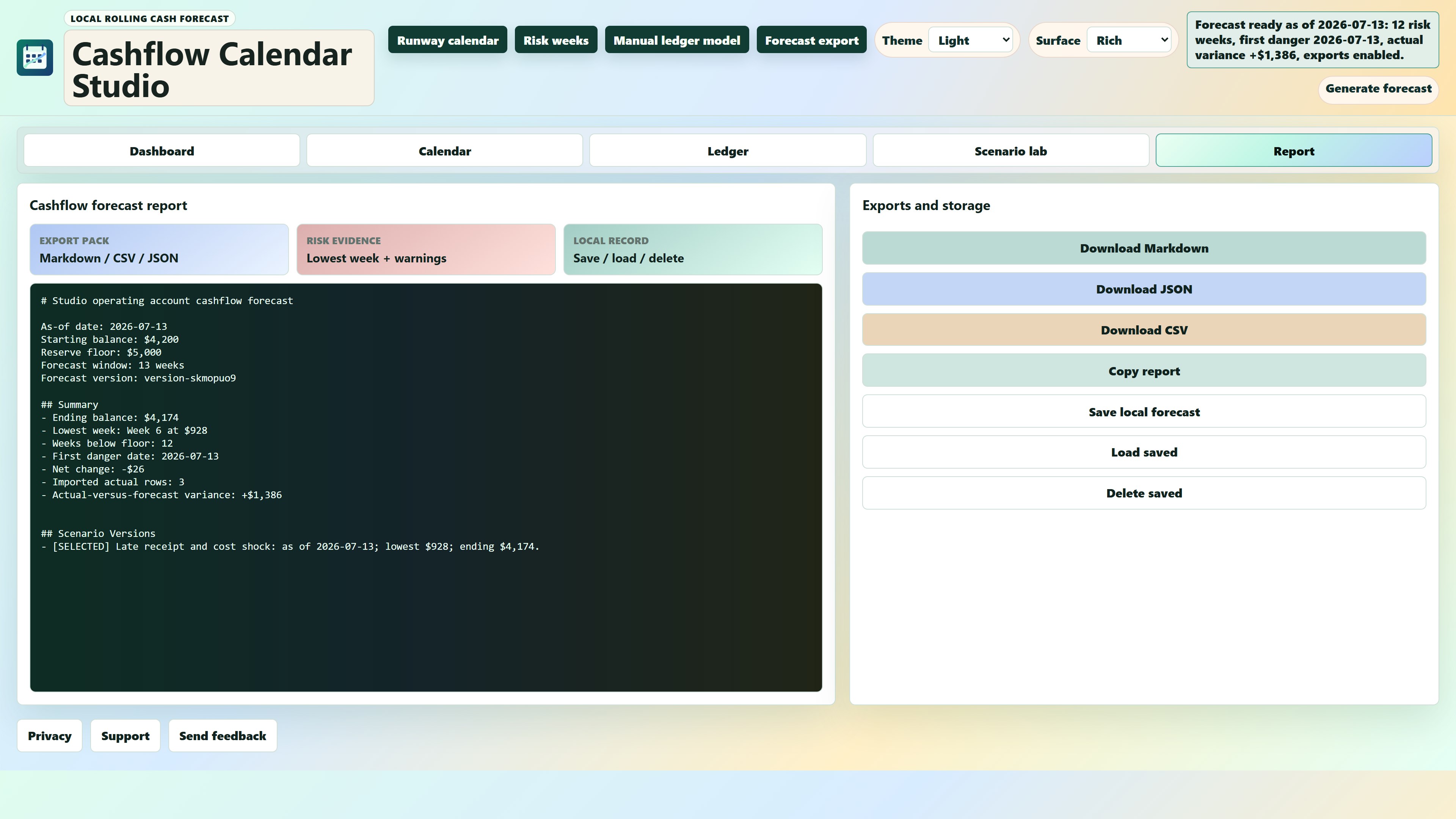Click Download JSON
1456x819 pixels.
click(x=1144, y=289)
